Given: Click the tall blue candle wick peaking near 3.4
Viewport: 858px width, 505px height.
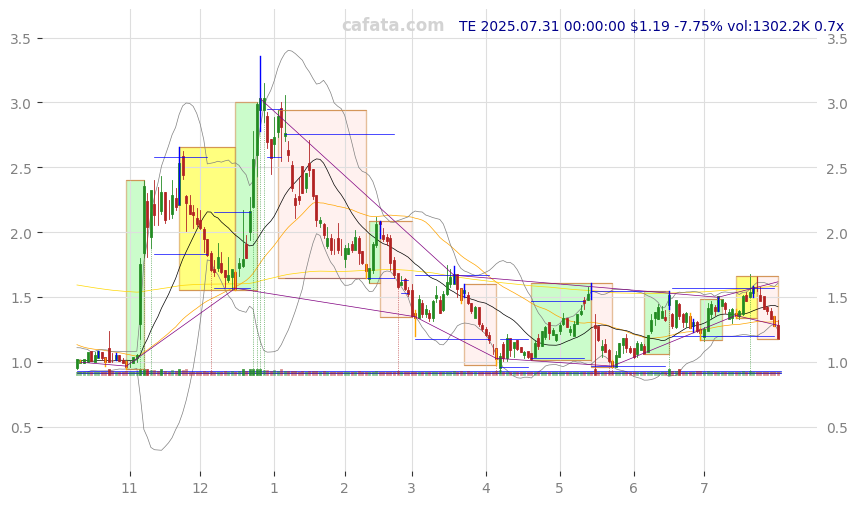Looking at the screenshot, I should pos(260,93).
